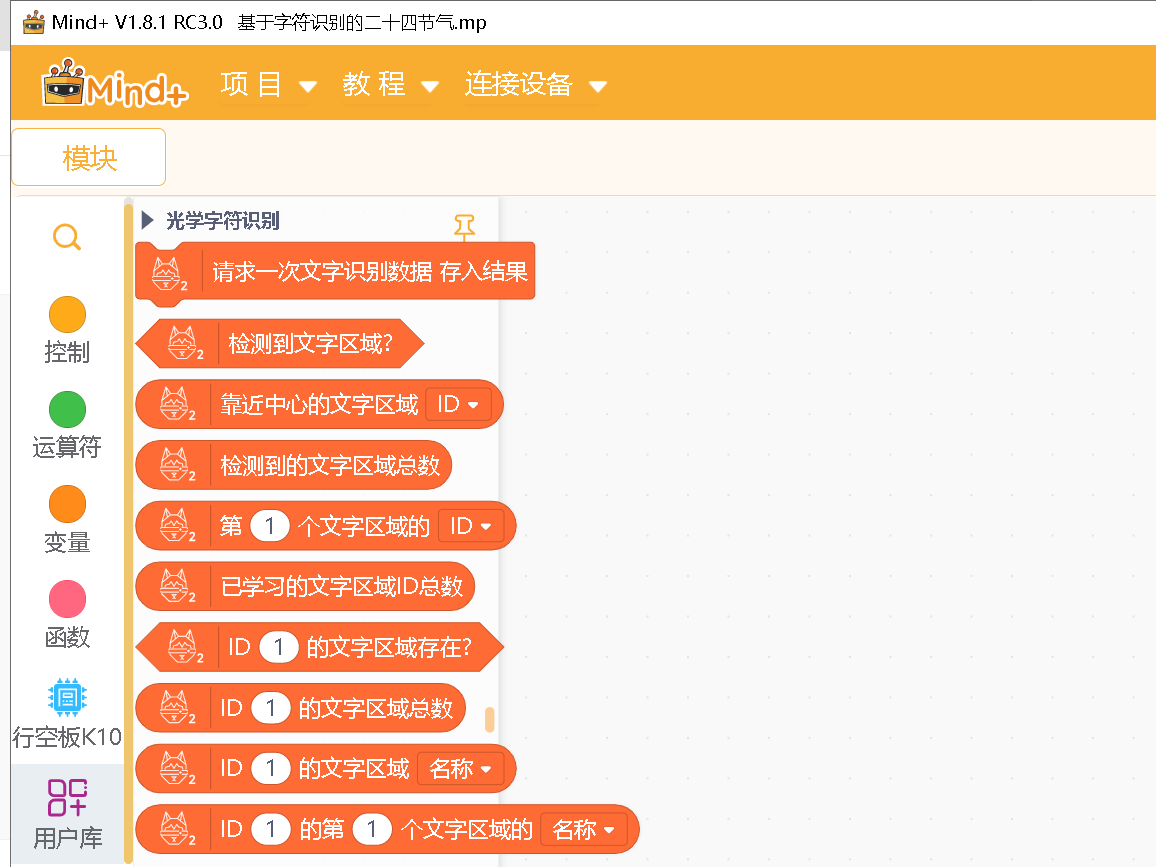The width and height of the screenshot is (1156, 867).
Task: Select the 函数 category circle
Action: pyautogui.click(x=67, y=599)
